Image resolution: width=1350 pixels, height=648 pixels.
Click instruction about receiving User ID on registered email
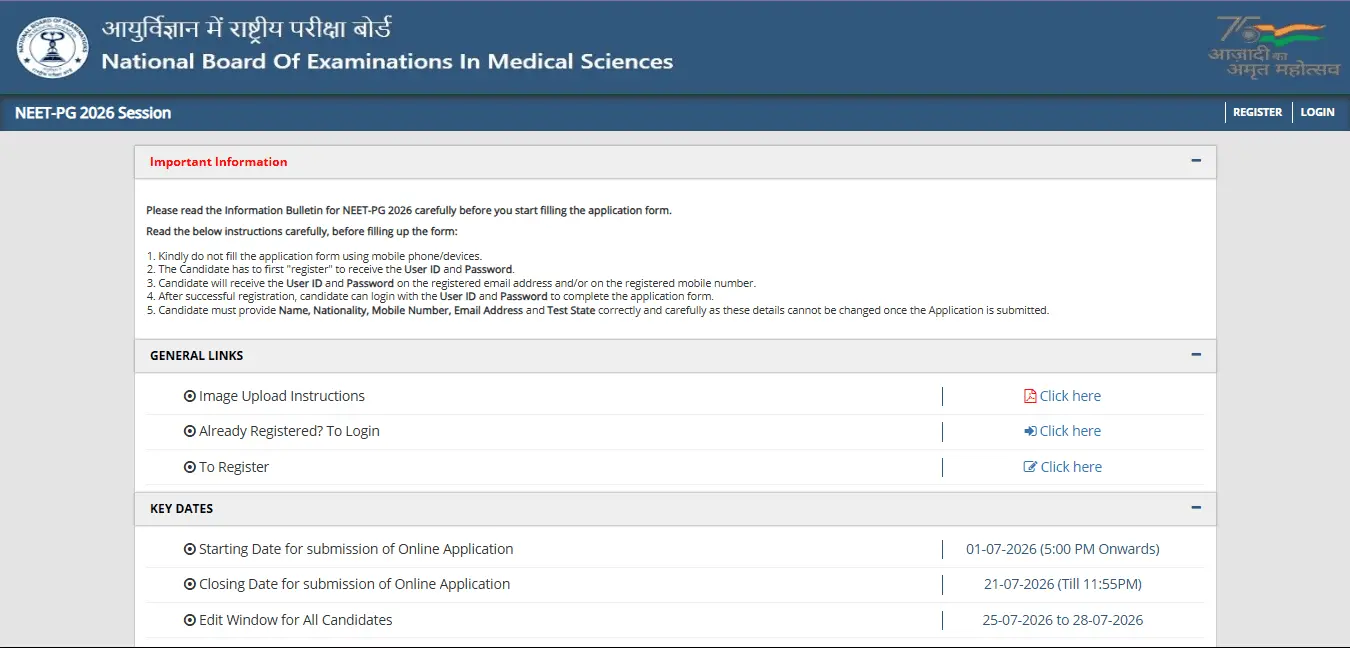[451, 283]
